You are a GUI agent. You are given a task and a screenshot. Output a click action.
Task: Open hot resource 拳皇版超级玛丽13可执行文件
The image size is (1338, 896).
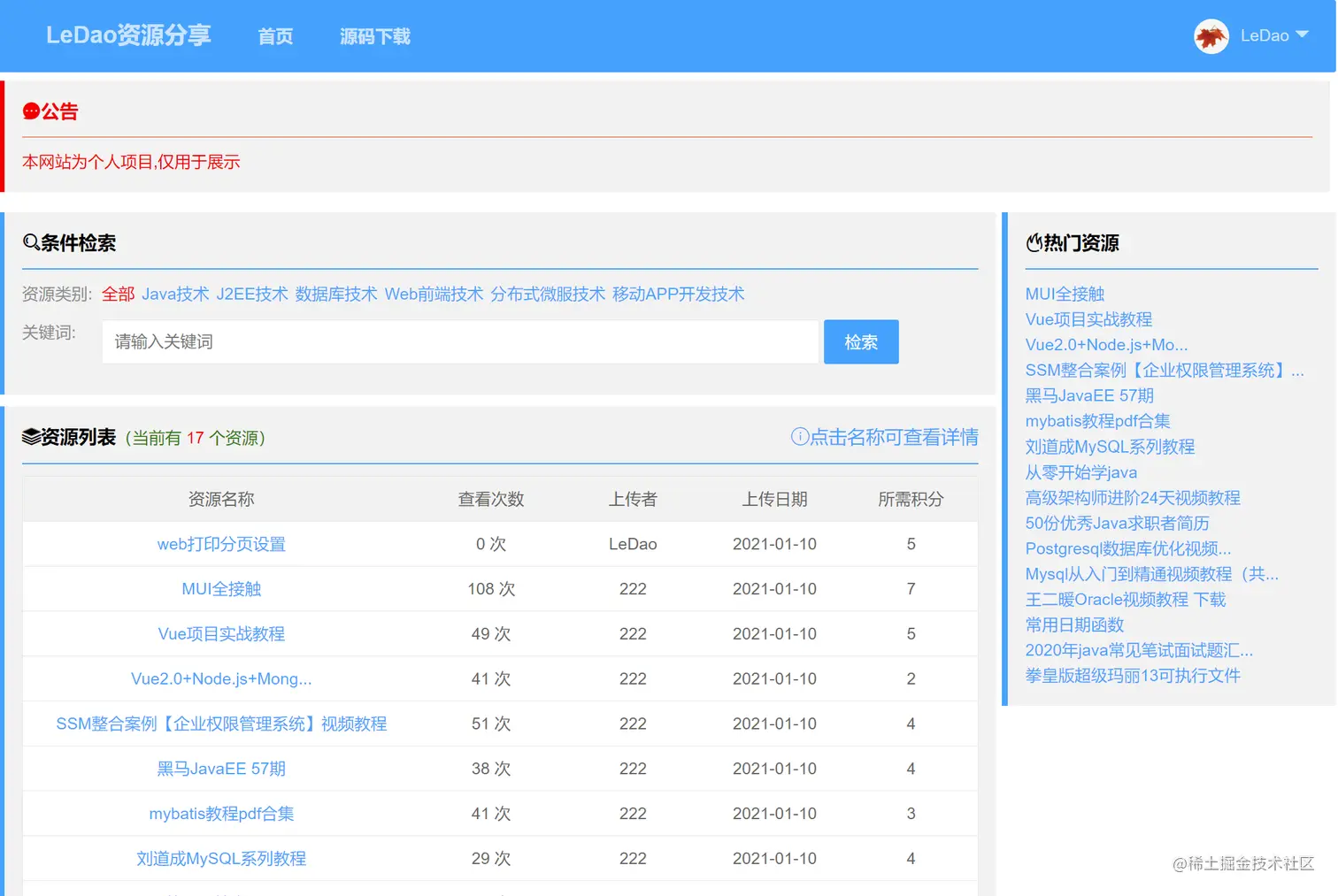(1133, 676)
